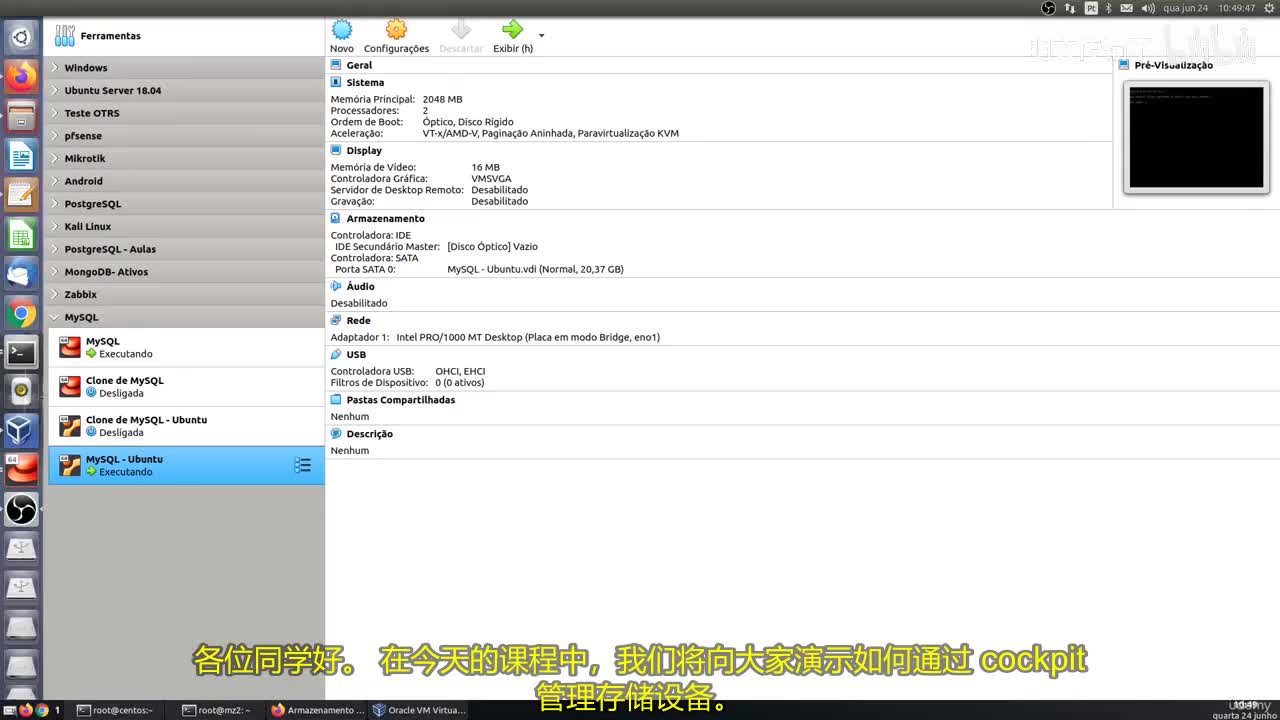Expand the Kali Linux group
Viewport: 1280px width, 720px height.
(x=54, y=226)
